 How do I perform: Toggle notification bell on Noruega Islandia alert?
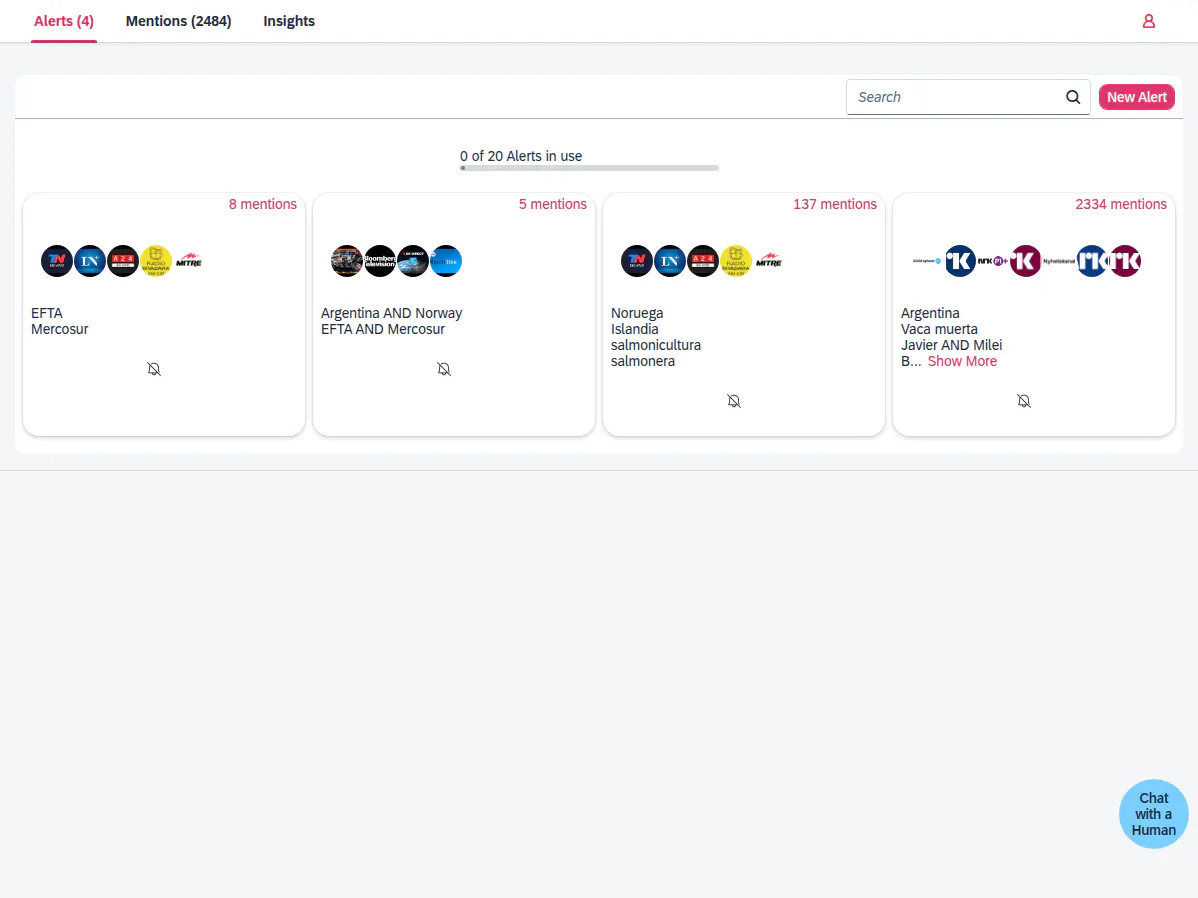click(x=734, y=401)
